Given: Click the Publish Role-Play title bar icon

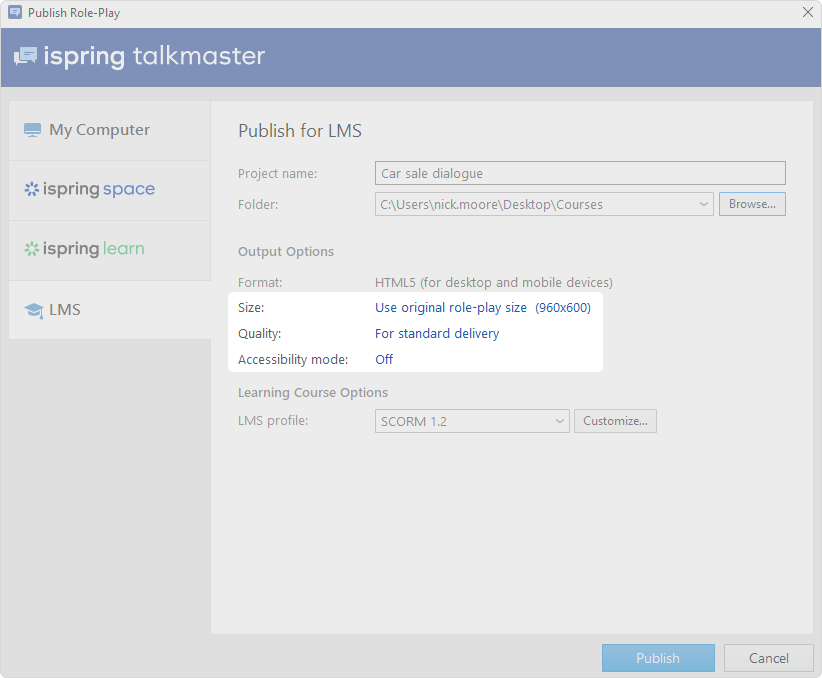Looking at the screenshot, I should [14, 13].
